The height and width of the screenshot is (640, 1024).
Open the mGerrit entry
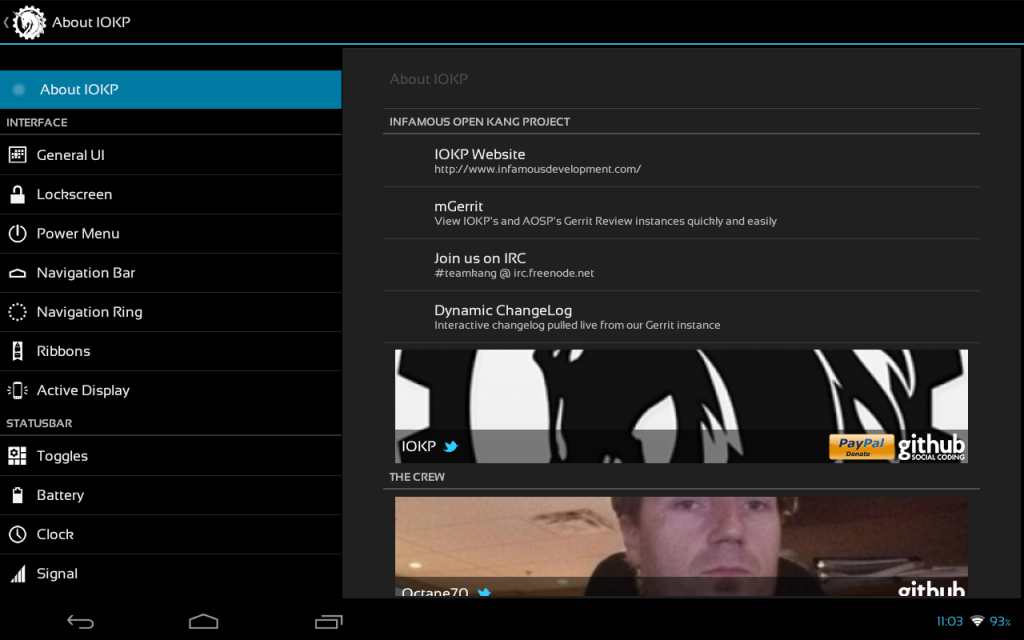click(681, 213)
